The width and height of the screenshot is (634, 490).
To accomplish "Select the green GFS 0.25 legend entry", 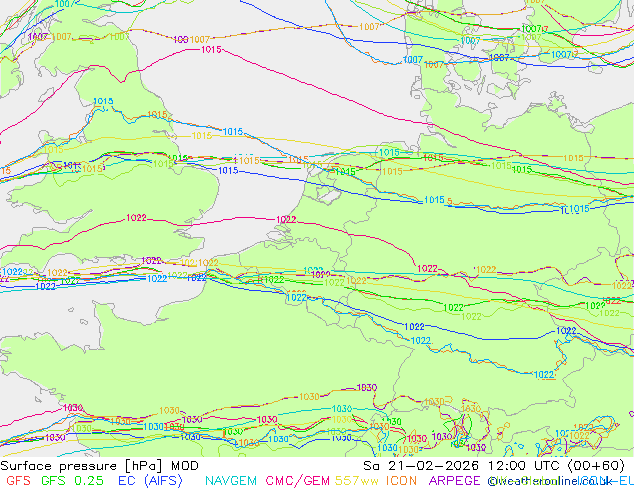I will [x=72, y=481].
